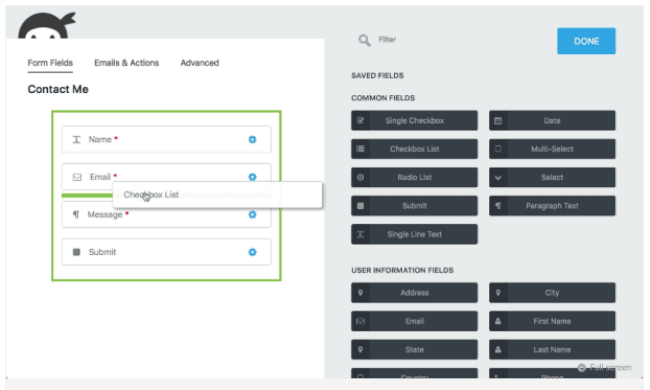
Task: Add the Address field
Action: tap(414, 293)
